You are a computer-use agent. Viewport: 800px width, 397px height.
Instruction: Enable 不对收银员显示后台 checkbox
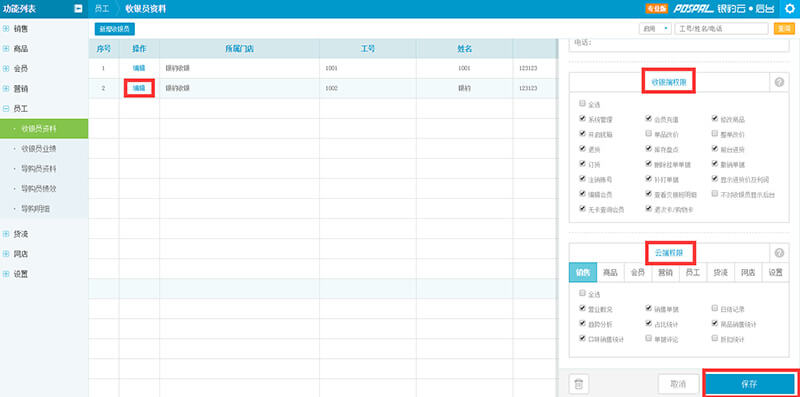pyautogui.click(x=715, y=194)
